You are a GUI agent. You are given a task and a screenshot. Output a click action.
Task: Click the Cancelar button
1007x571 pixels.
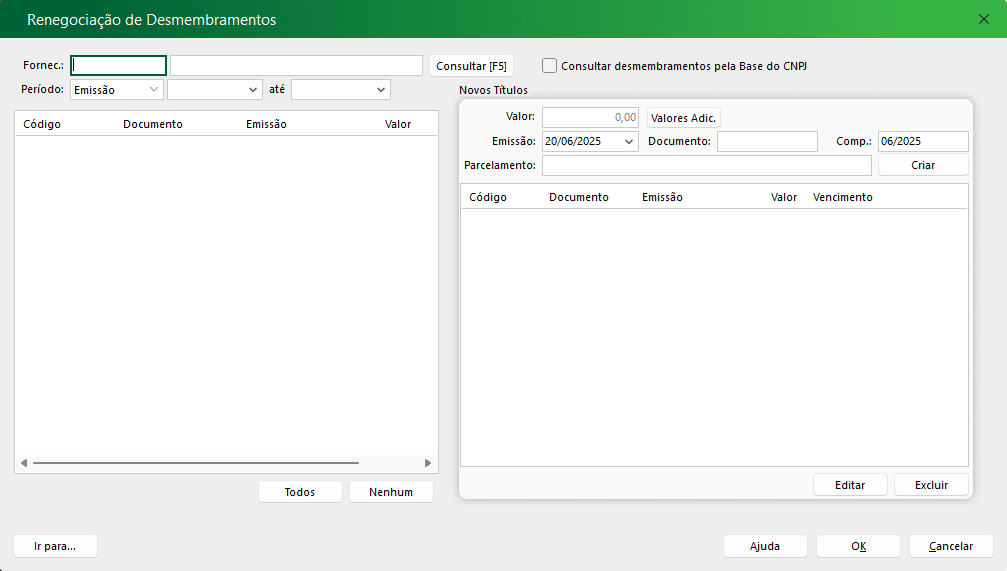tap(951, 546)
